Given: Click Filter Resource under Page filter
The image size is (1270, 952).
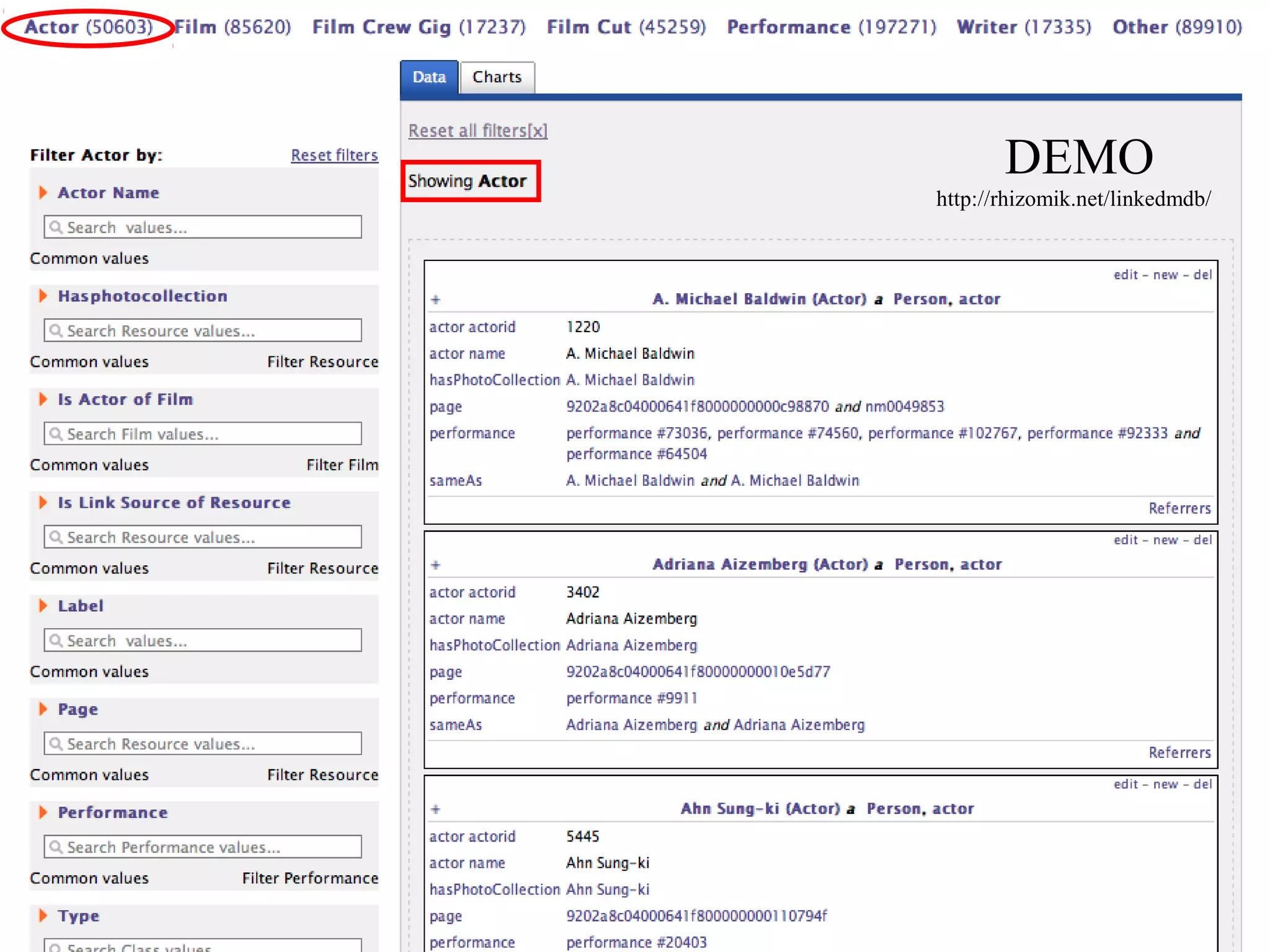Looking at the screenshot, I should pyautogui.click(x=322, y=775).
